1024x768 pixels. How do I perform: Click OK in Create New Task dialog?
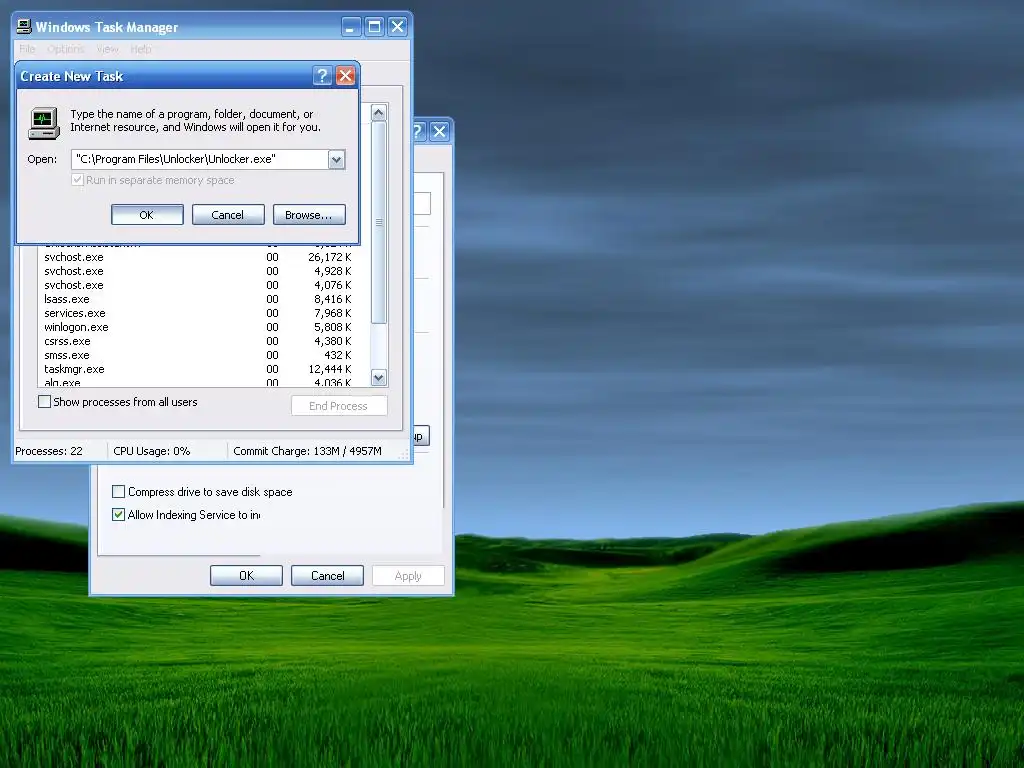click(147, 215)
